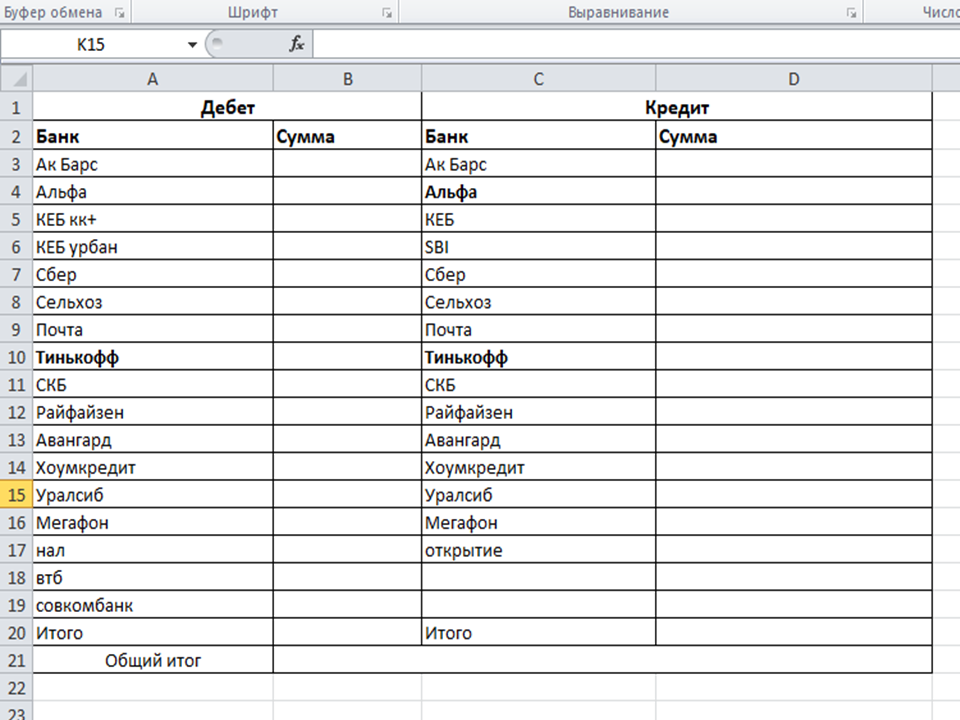Select cell Итого in column C
The width and height of the screenshot is (960, 720).
click(x=538, y=632)
